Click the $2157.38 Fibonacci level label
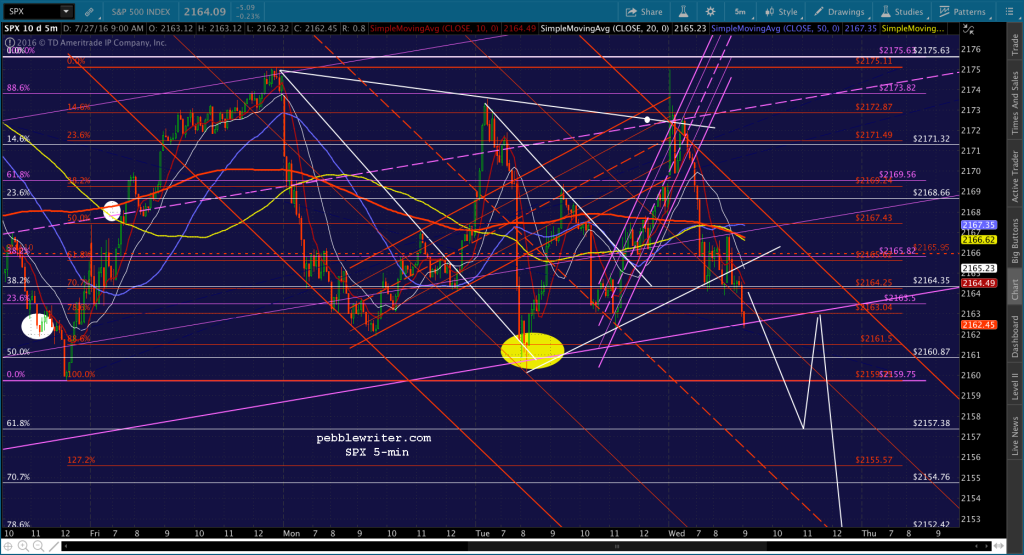 (931, 423)
